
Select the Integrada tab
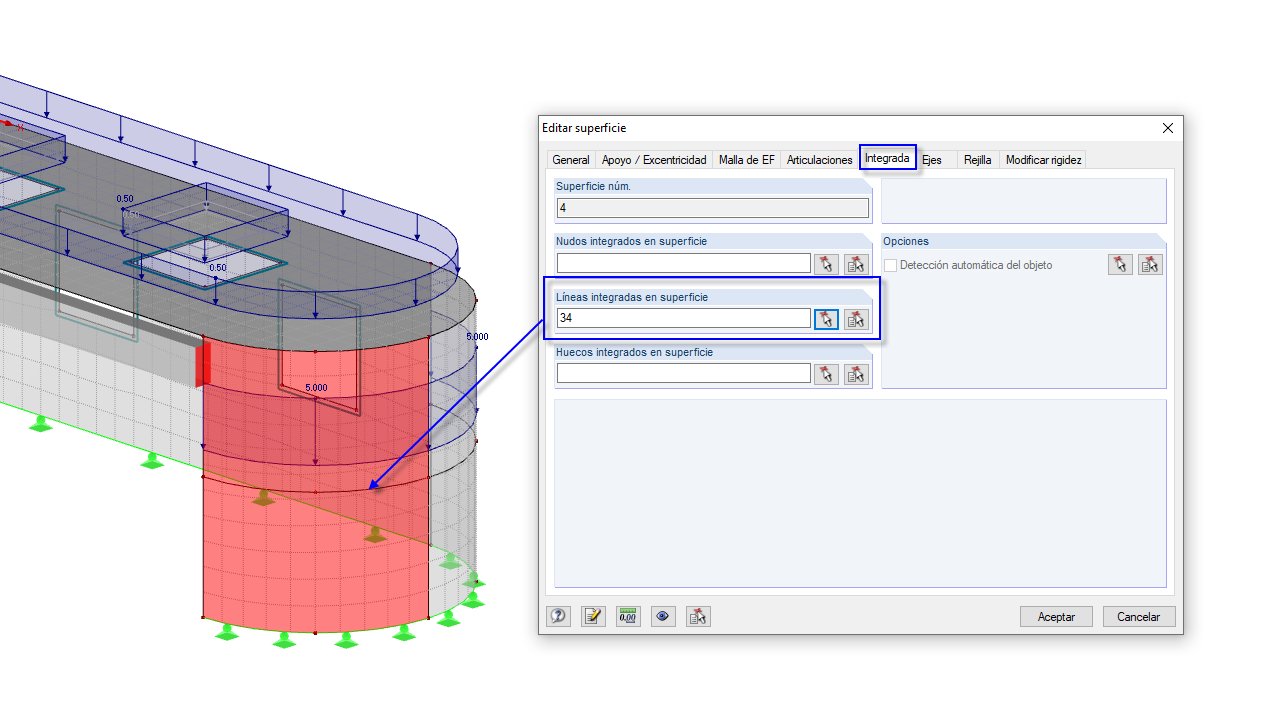tap(888, 158)
